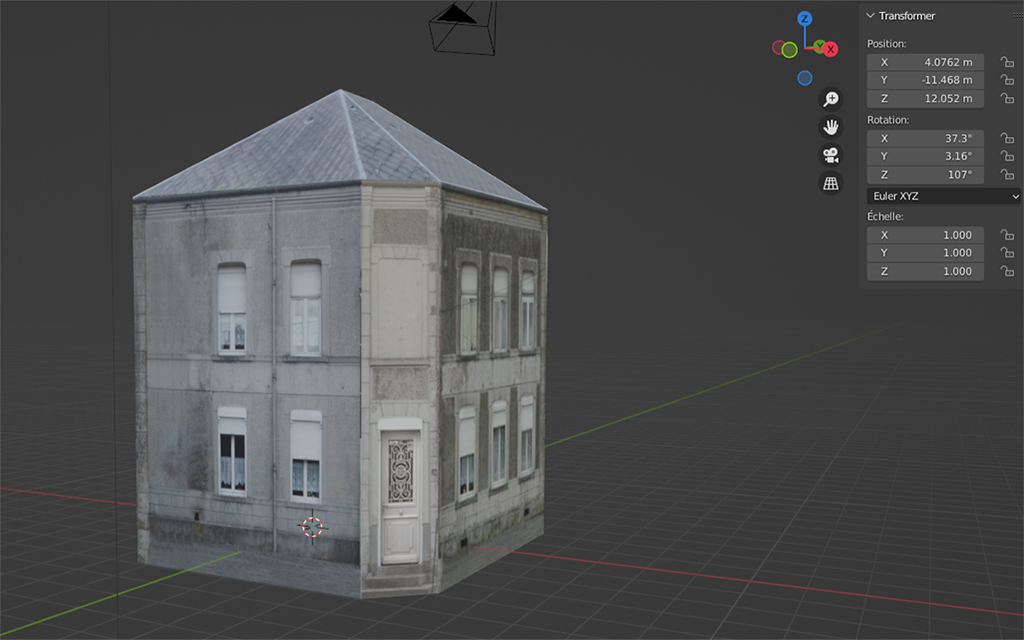
Task: Lock the Position Z value
Action: (x=1007, y=98)
